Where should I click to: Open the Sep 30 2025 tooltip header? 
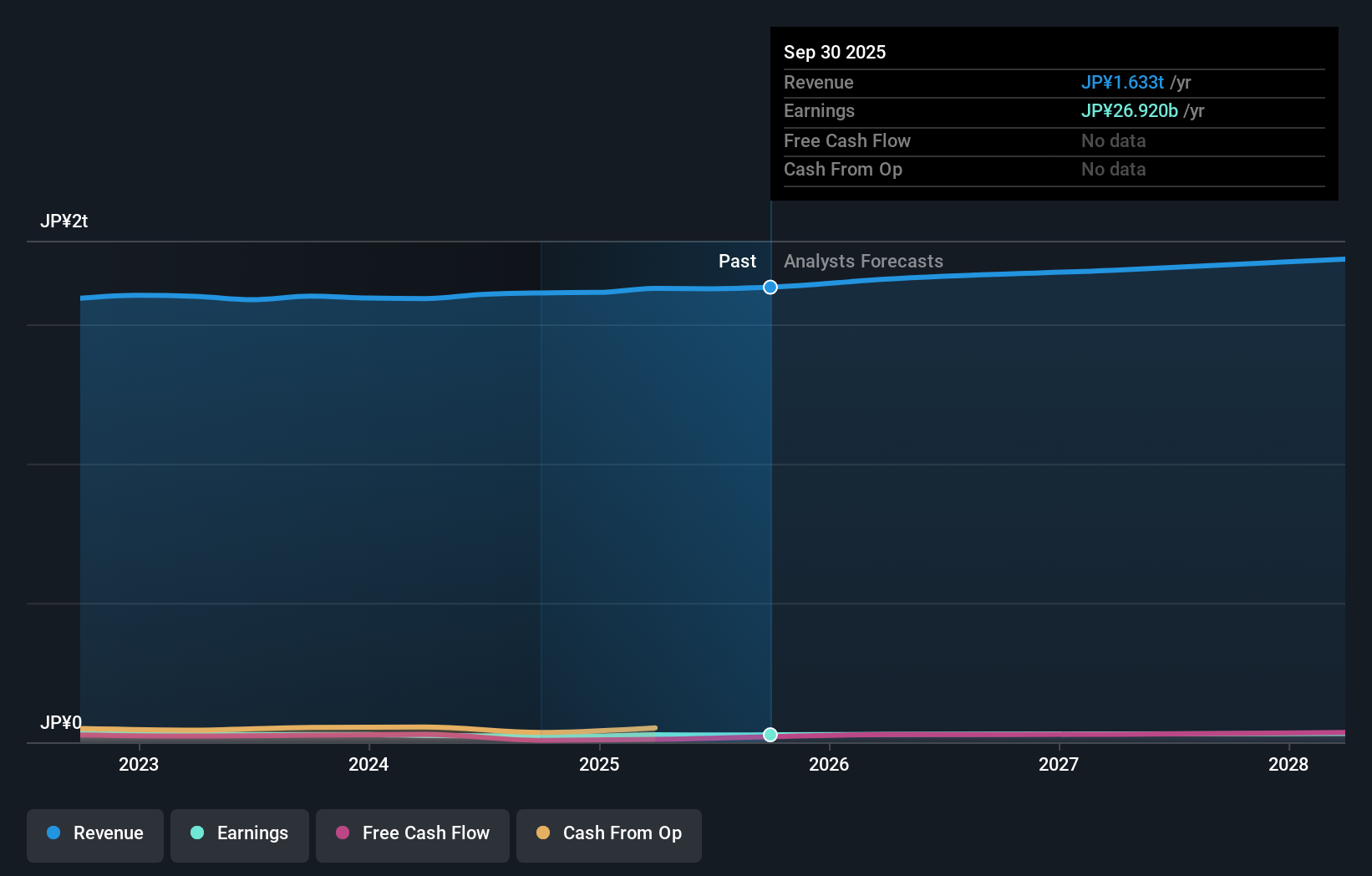835,52
